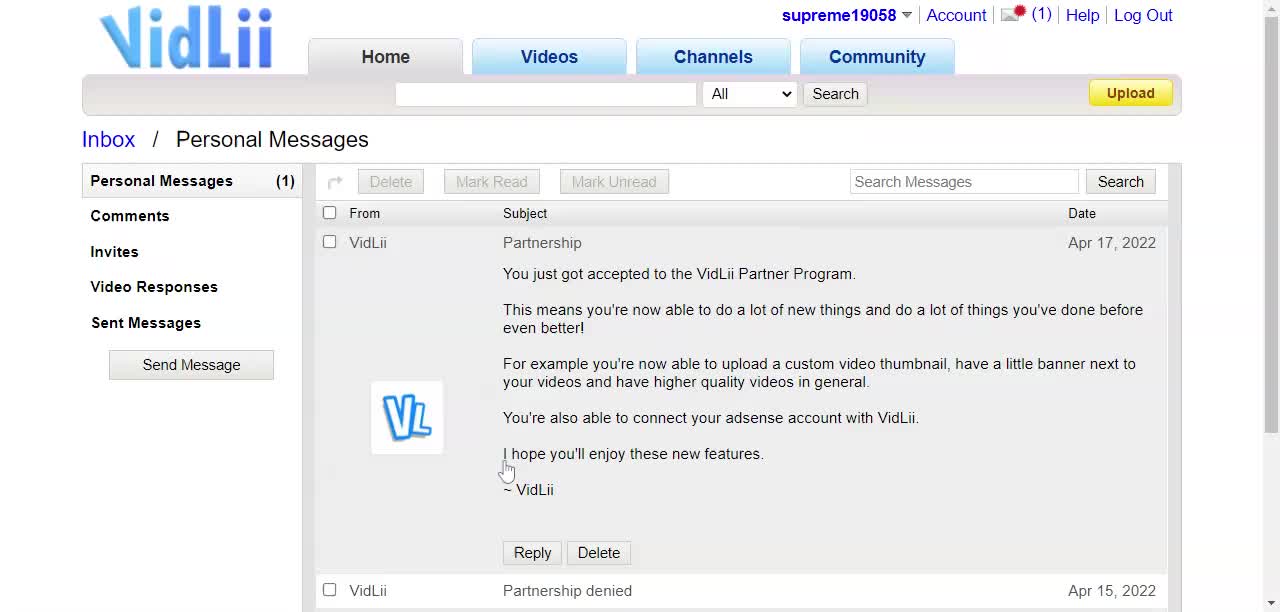Click the From column header
1280x612 pixels.
(365, 213)
